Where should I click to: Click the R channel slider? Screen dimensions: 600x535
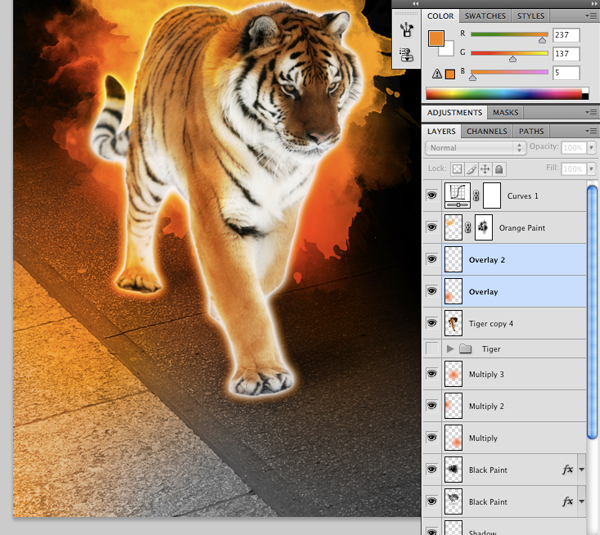click(x=509, y=35)
